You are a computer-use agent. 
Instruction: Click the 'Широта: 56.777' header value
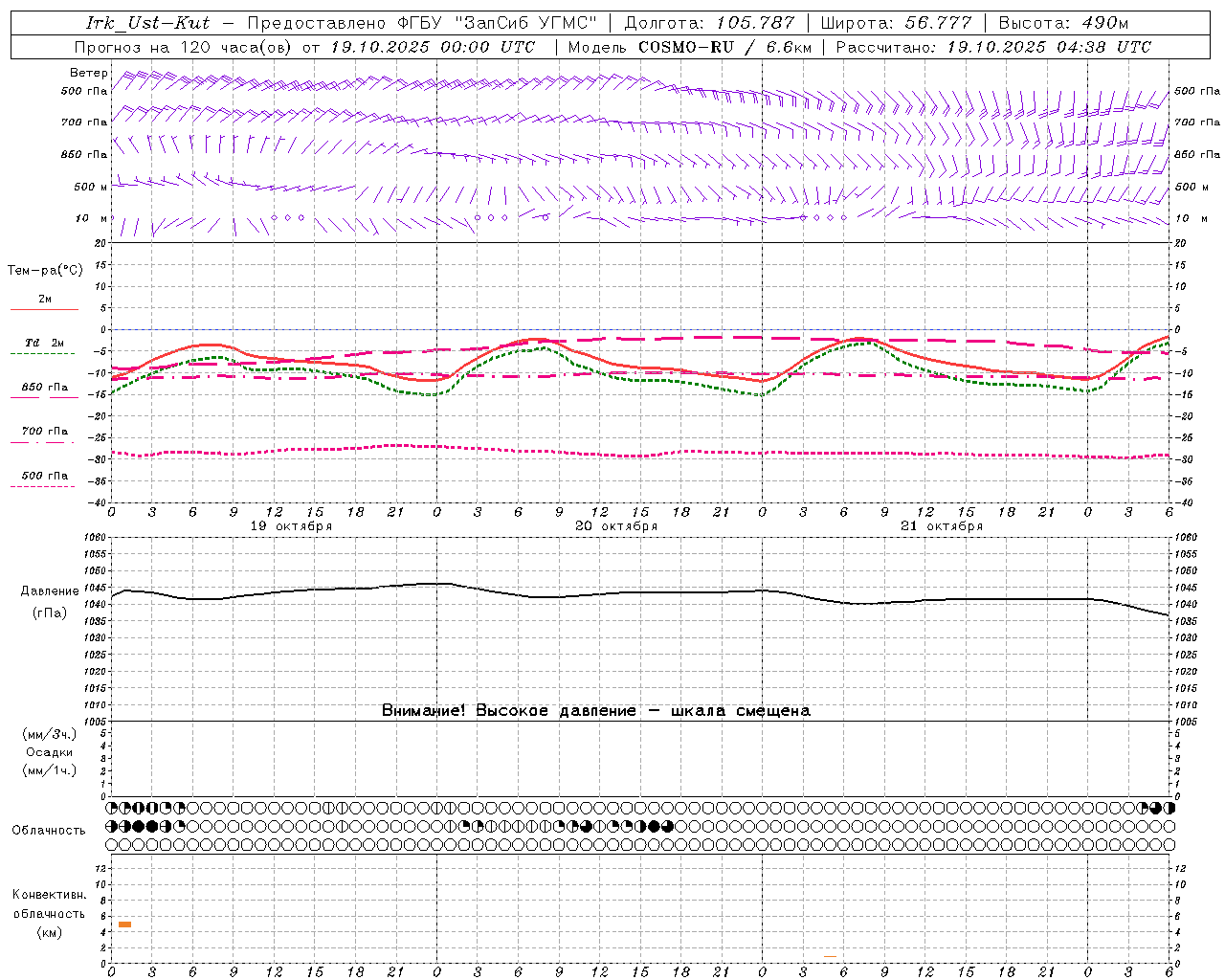896,23
